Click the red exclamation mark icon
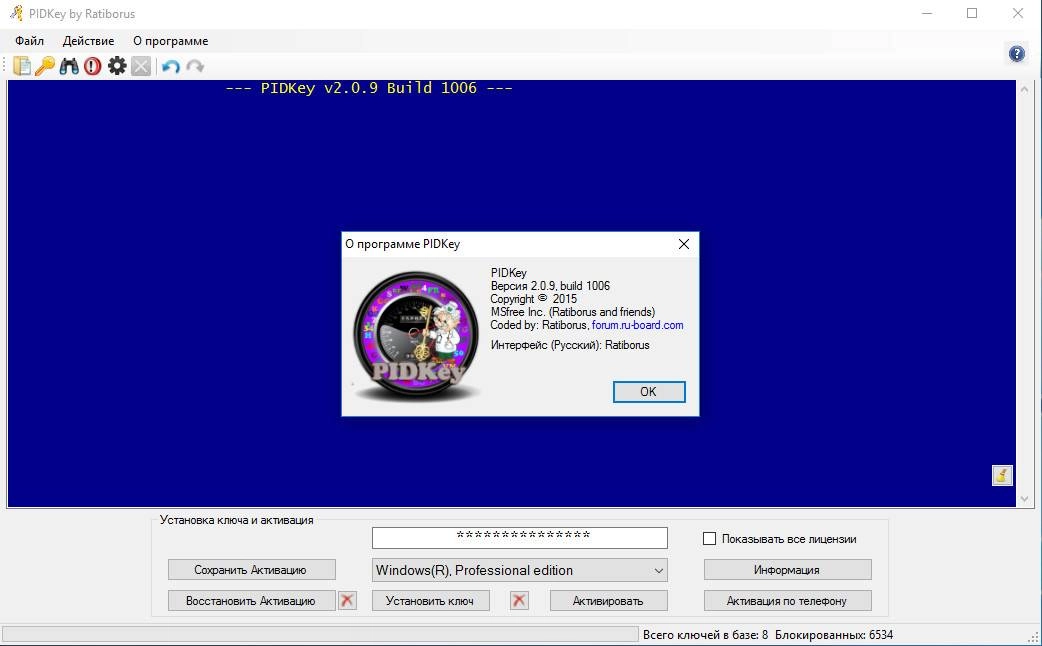 tap(93, 66)
